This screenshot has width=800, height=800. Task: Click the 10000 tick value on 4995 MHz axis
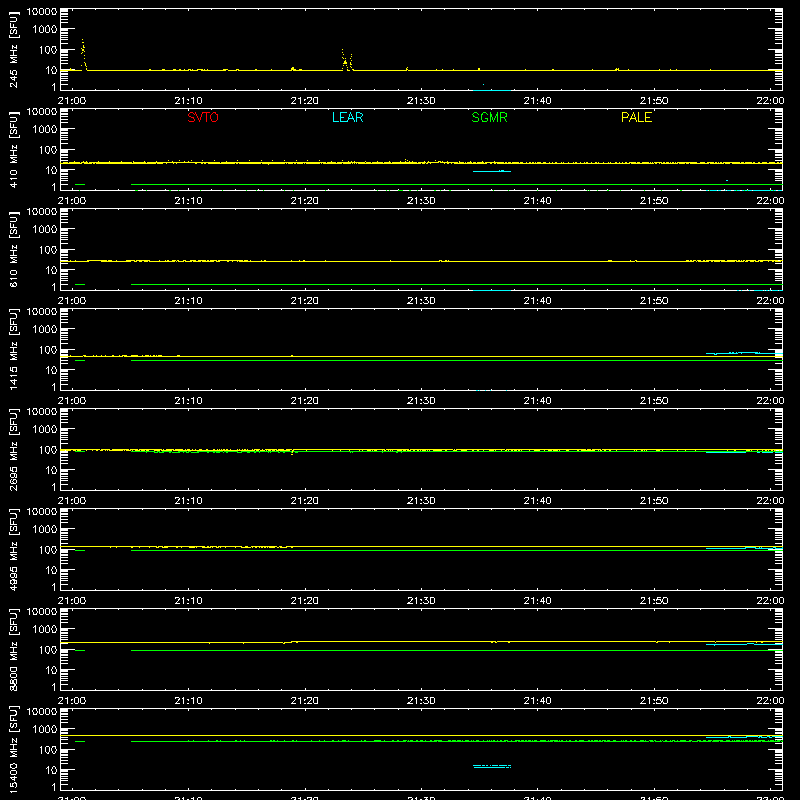pos(42,512)
